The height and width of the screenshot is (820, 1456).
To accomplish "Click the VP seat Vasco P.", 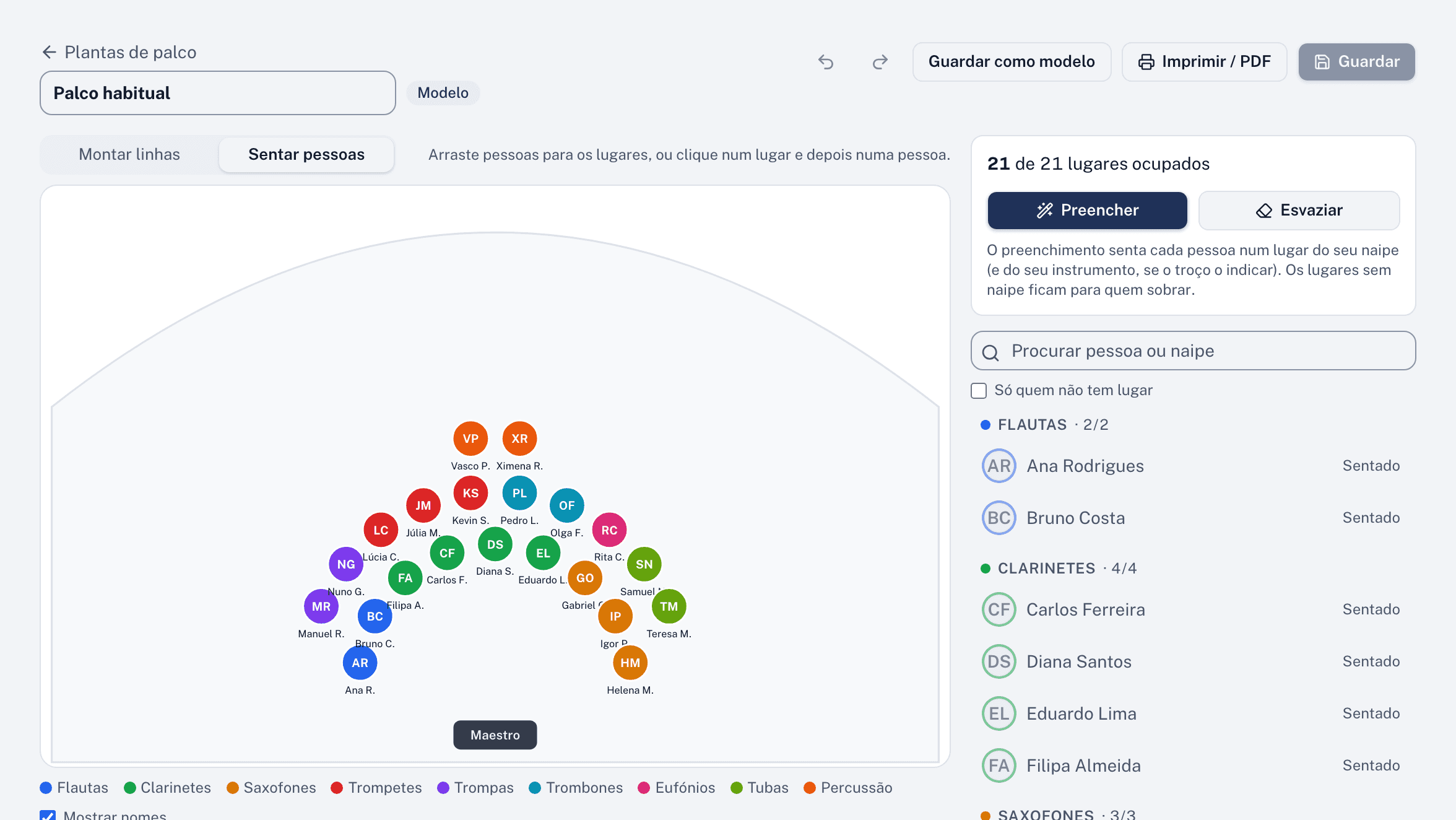I will coord(470,438).
